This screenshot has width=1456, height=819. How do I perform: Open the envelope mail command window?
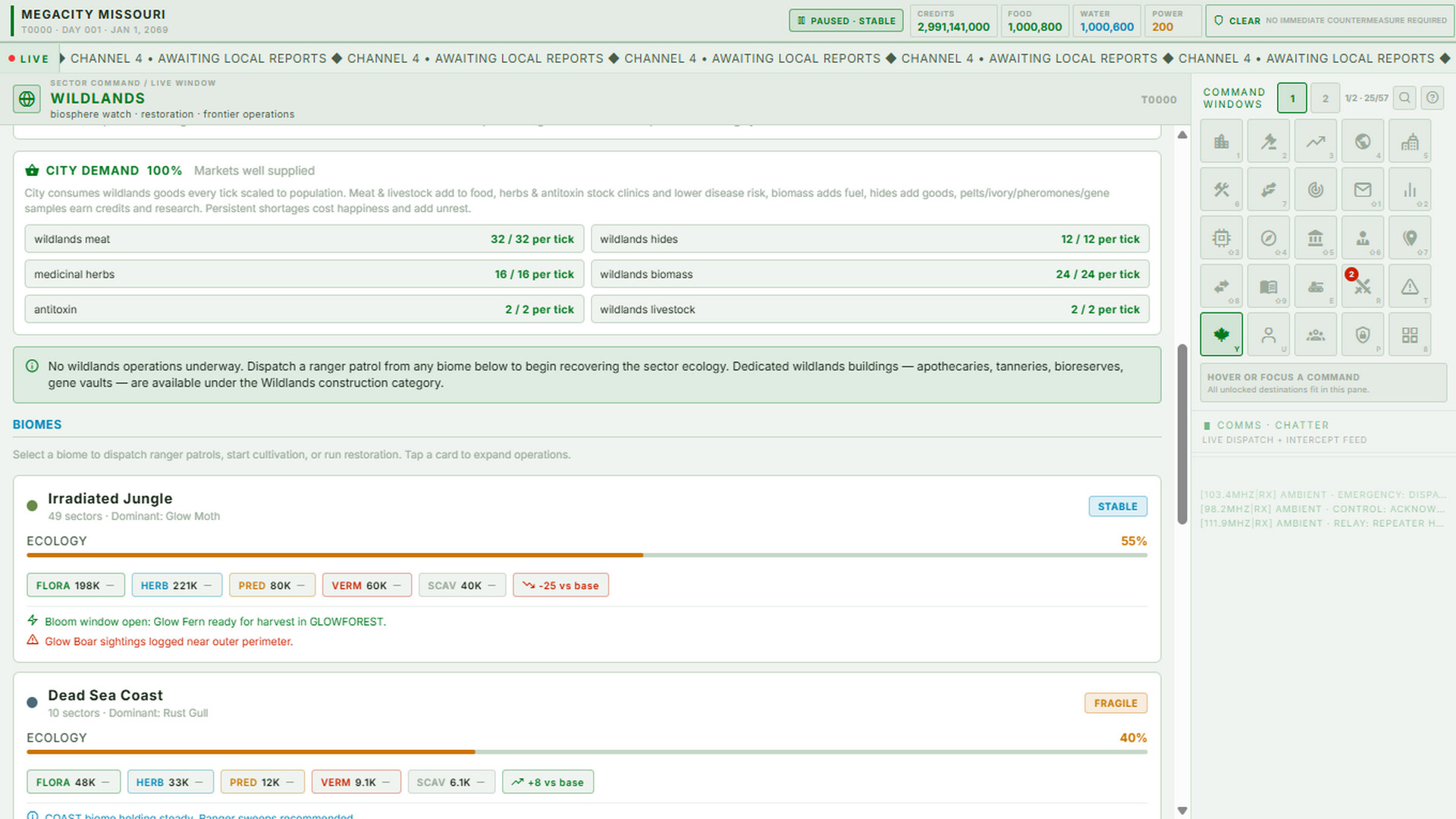(x=1362, y=190)
